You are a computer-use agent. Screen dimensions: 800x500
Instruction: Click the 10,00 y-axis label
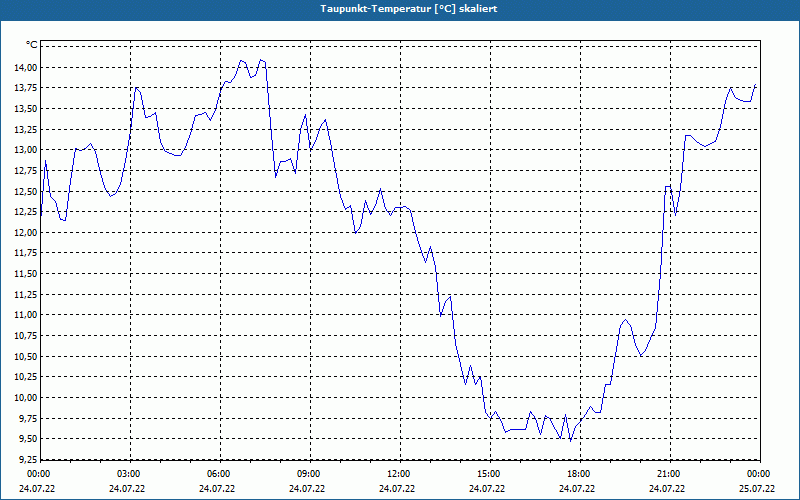click(x=26, y=397)
